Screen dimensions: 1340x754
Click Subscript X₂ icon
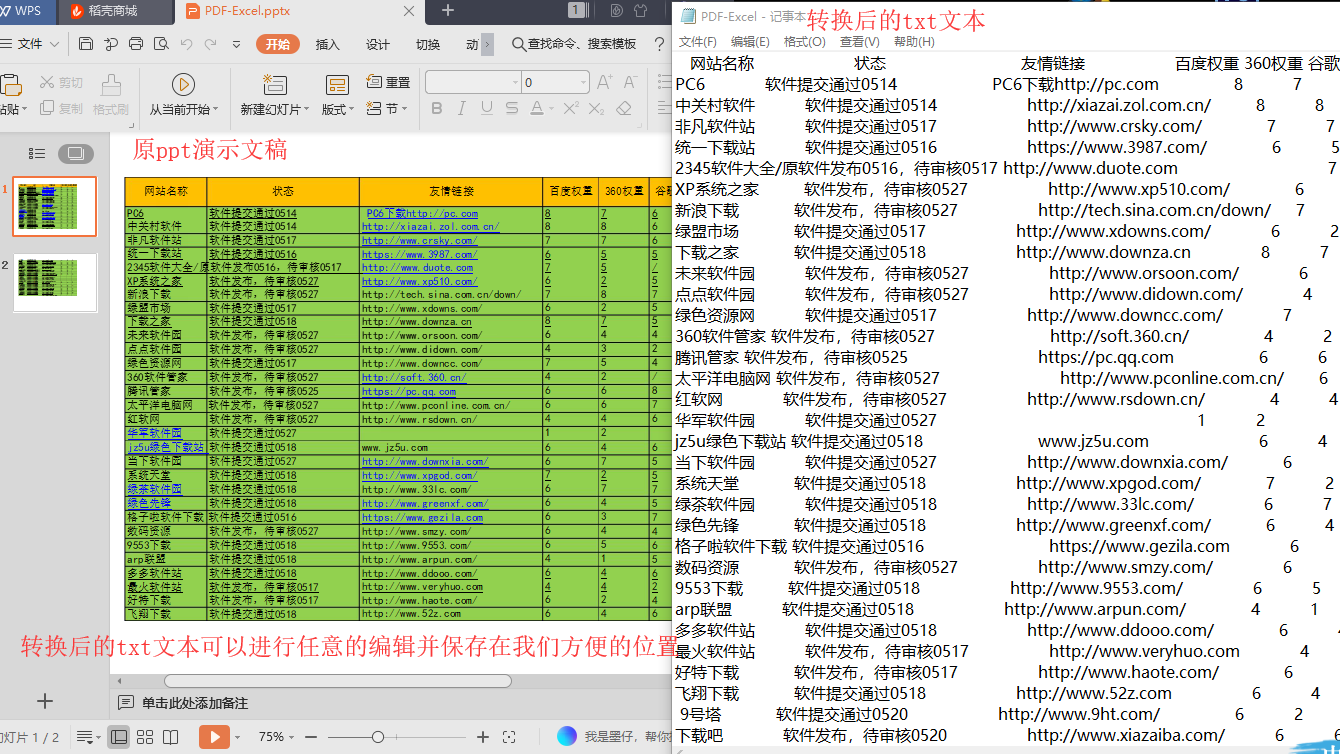coord(598,108)
